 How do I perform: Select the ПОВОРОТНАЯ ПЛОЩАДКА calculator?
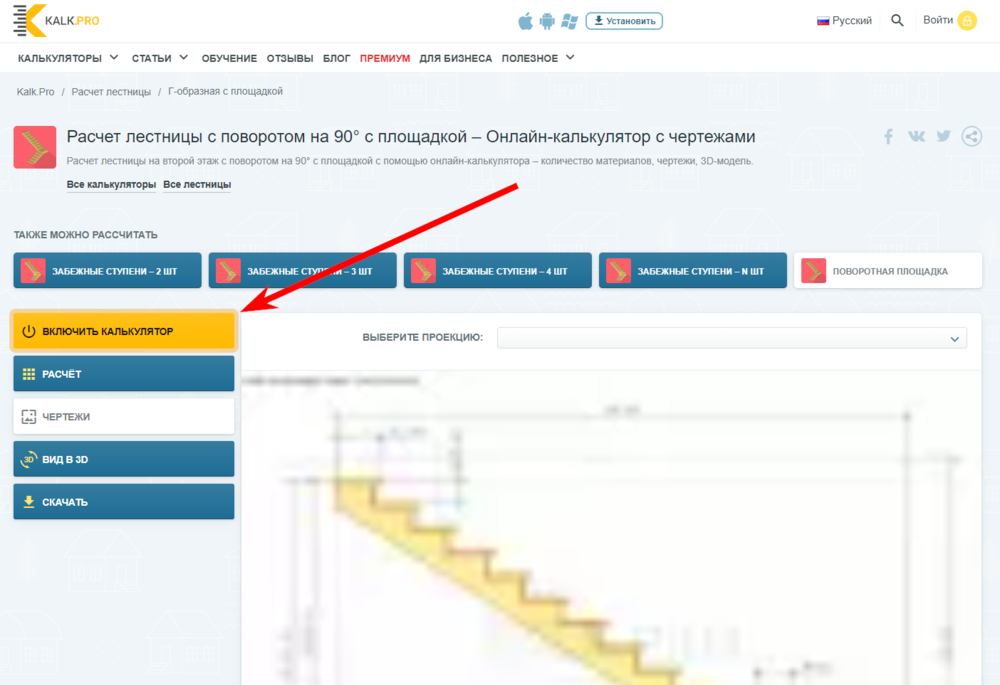point(888,270)
